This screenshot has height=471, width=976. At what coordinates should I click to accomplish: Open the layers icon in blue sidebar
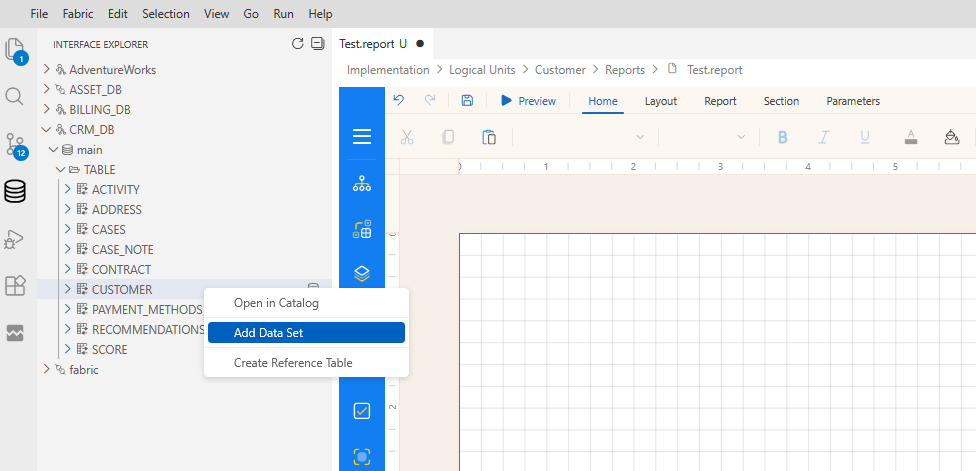pyautogui.click(x=362, y=273)
